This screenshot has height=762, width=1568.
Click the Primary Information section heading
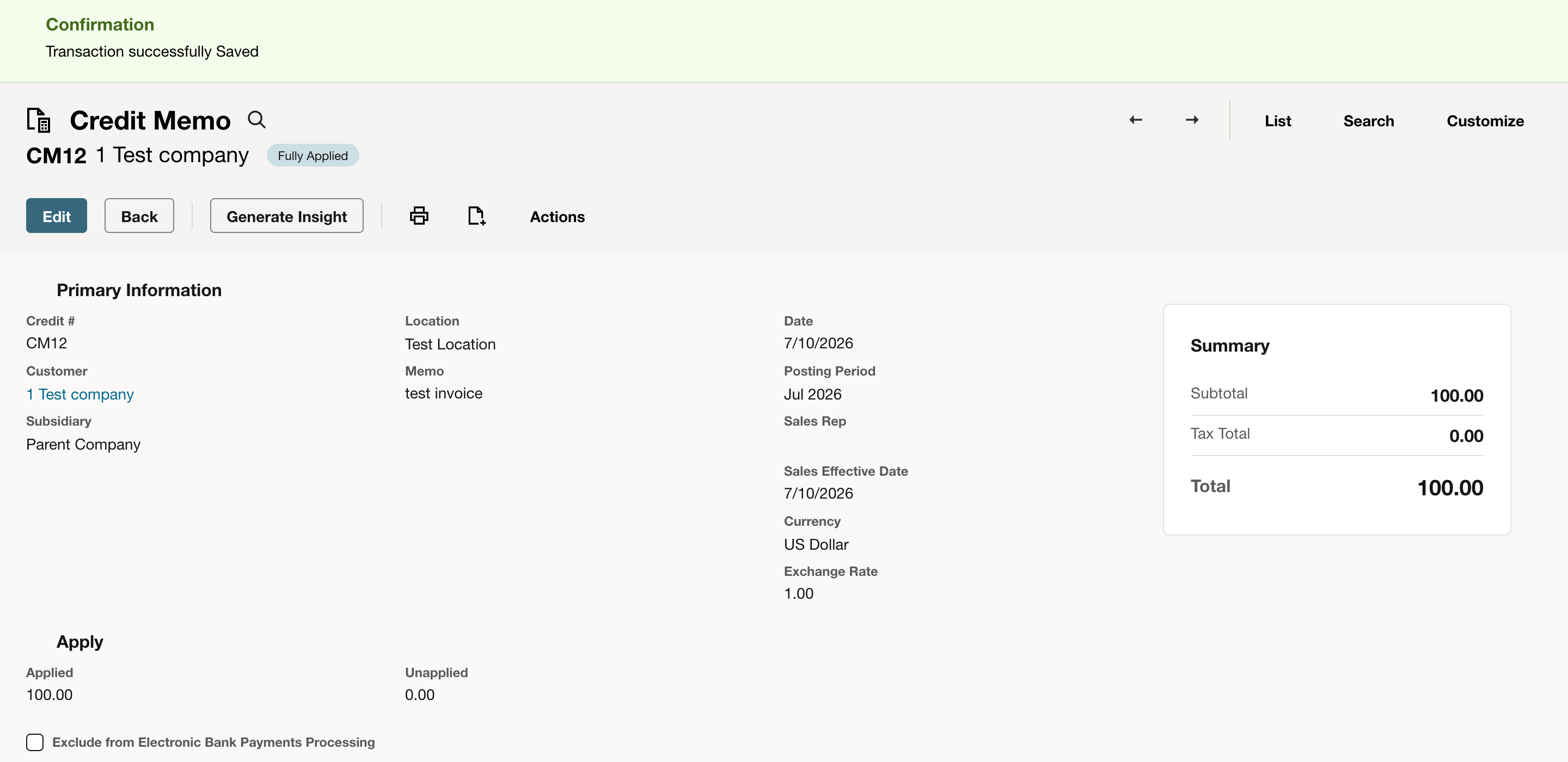[x=139, y=290]
